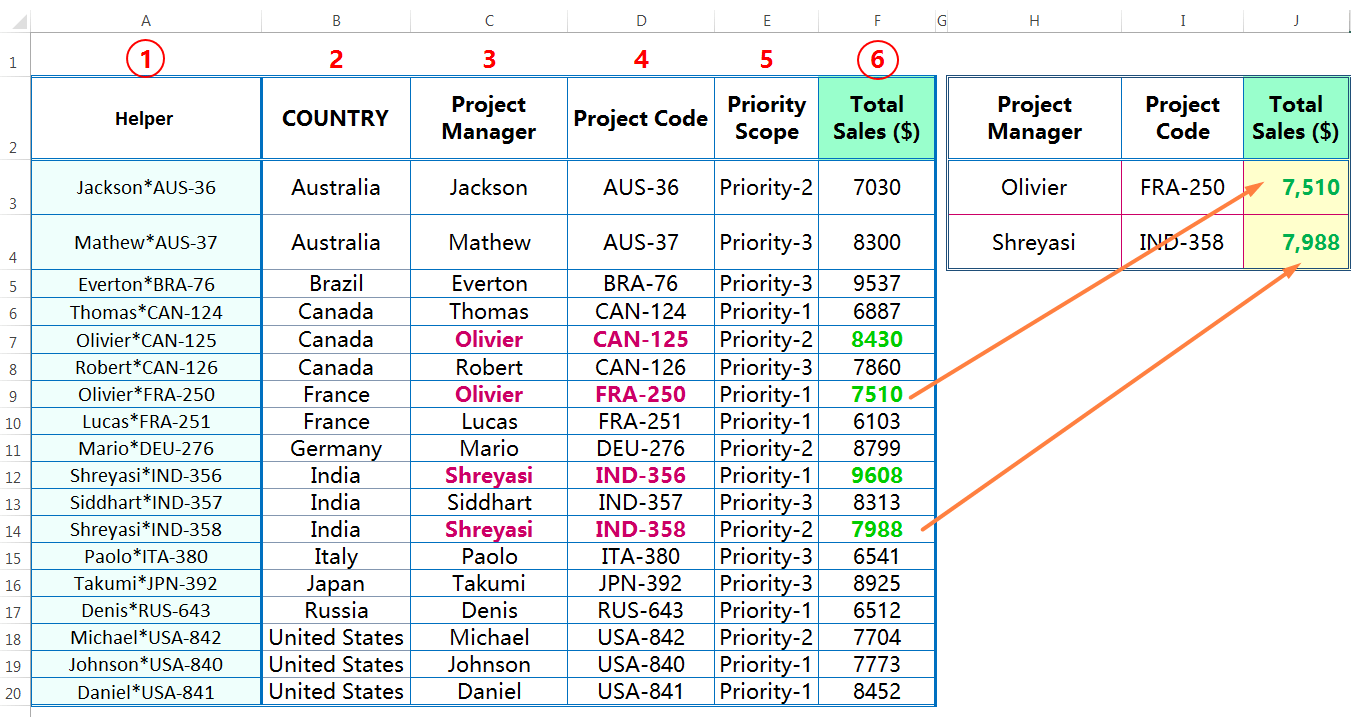Select cell Mathew*AUS-37
The height and width of the screenshot is (717, 1351).
click(x=146, y=242)
